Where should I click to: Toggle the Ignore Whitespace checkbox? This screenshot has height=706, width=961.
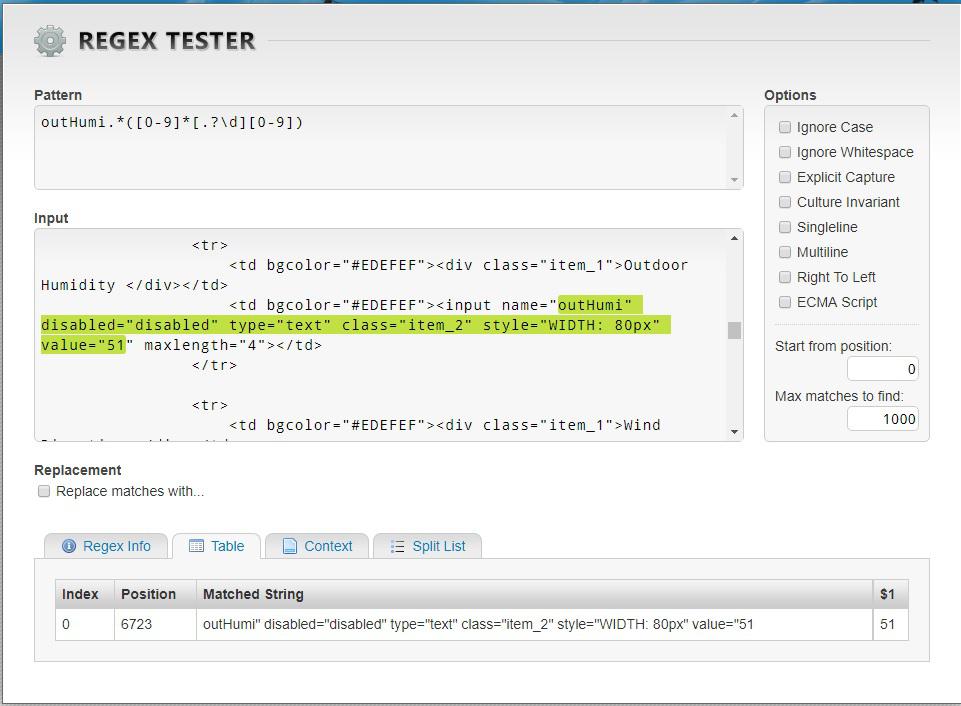[785, 152]
